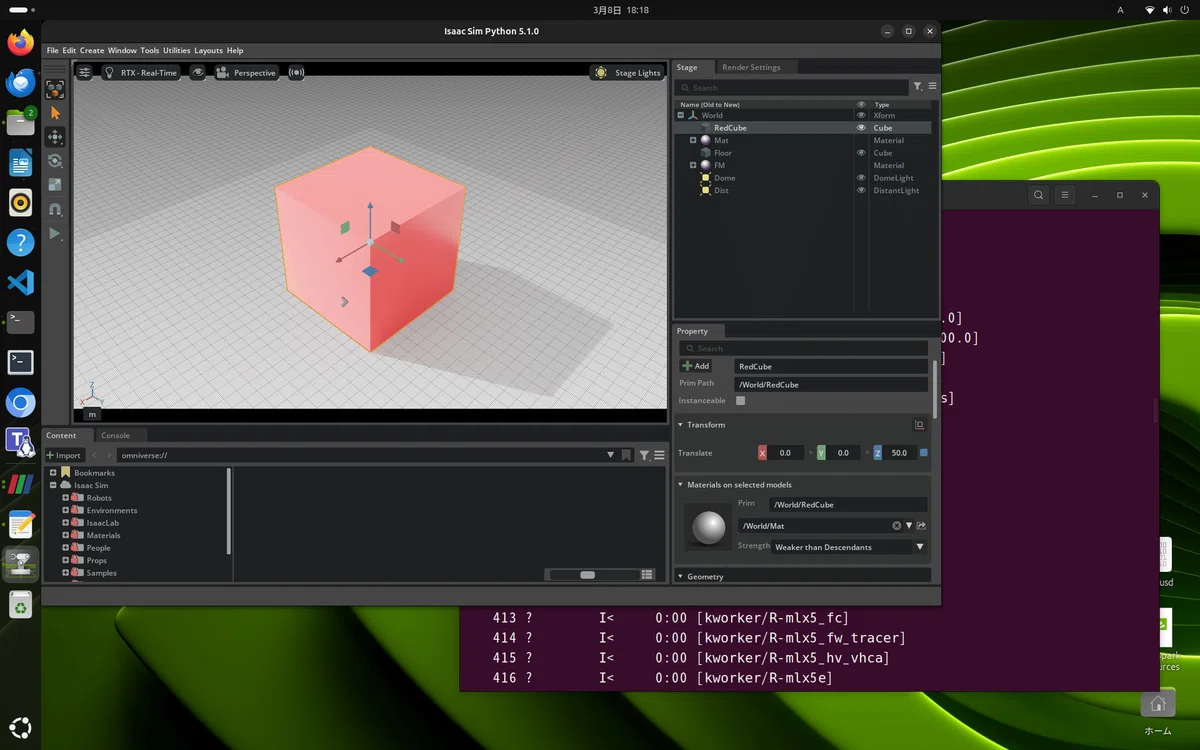Check the Instanceable checkbox

point(741,400)
